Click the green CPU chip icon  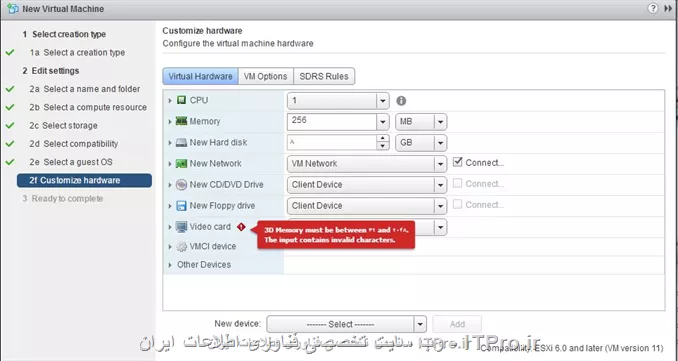pos(182,100)
